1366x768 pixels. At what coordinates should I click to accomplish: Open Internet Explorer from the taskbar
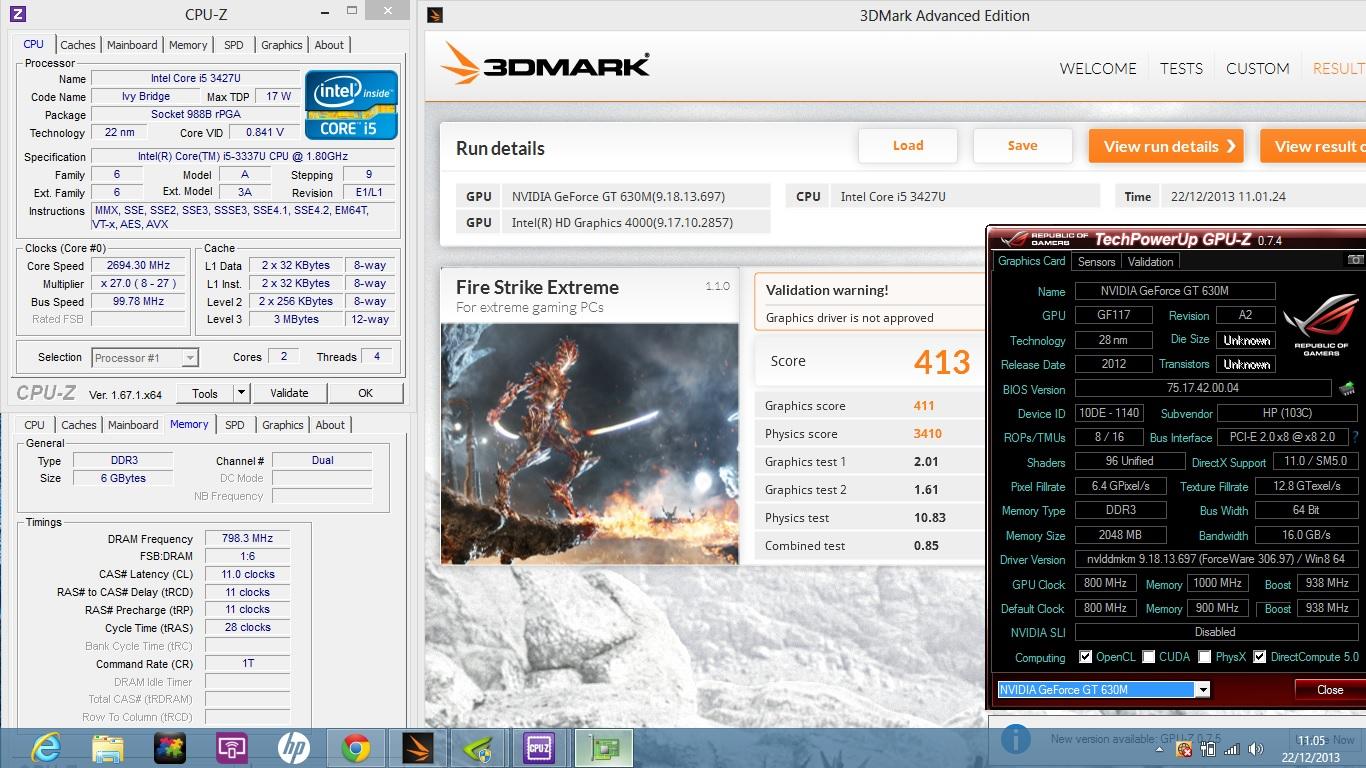point(46,747)
